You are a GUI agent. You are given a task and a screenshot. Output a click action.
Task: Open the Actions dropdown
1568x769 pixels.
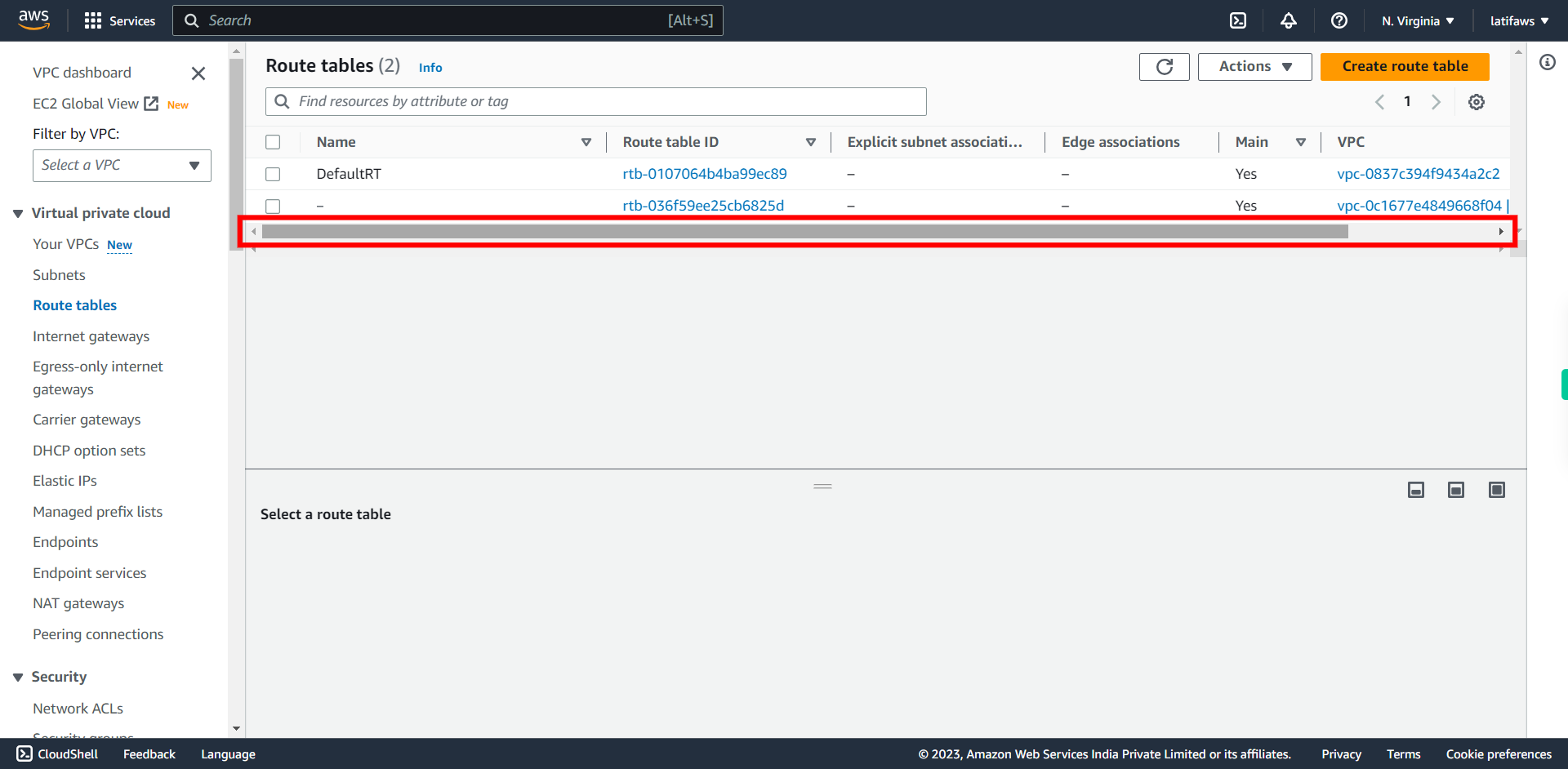tap(1254, 67)
